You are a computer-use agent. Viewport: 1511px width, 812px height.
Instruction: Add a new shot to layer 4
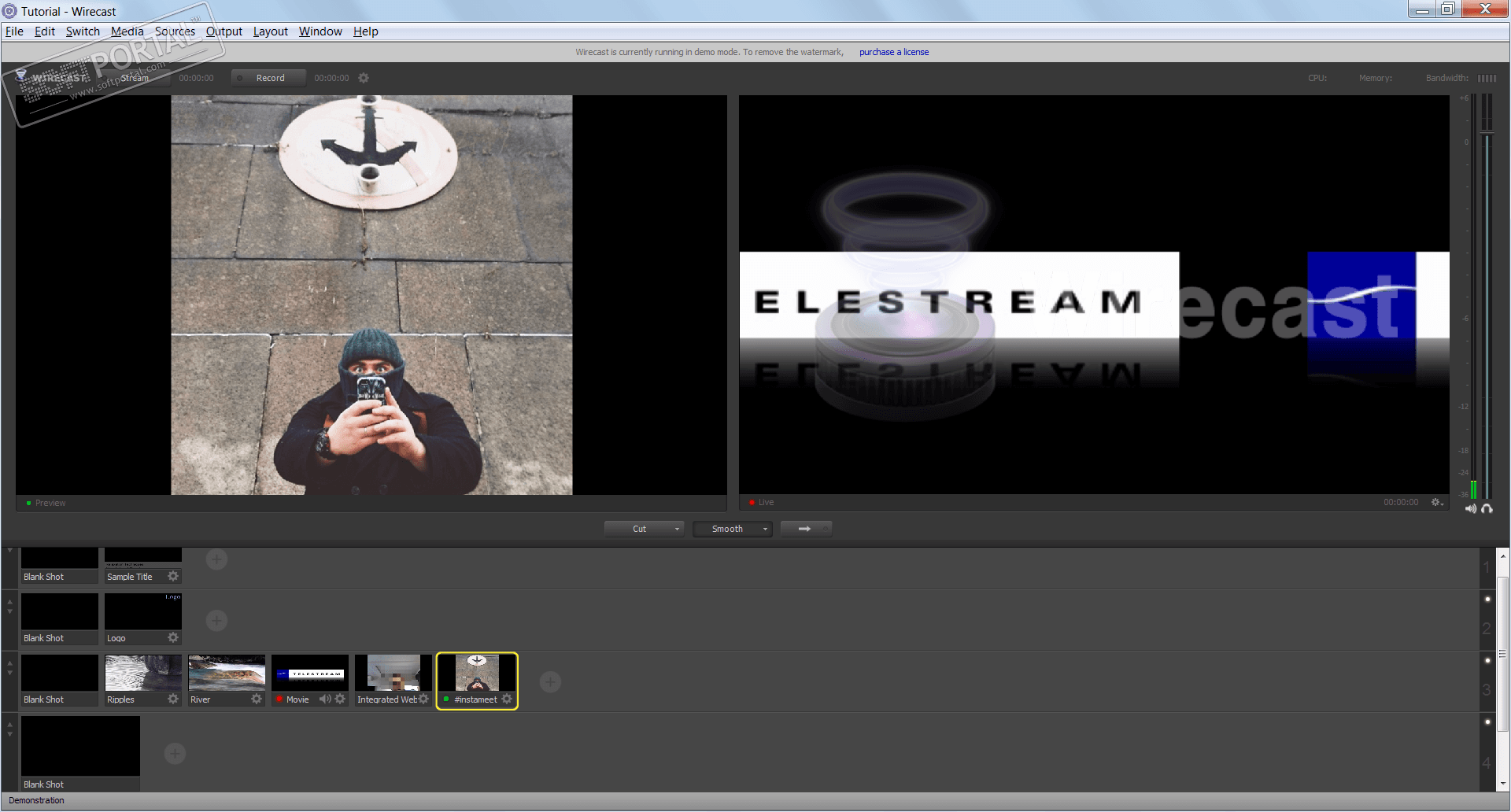(175, 754)
